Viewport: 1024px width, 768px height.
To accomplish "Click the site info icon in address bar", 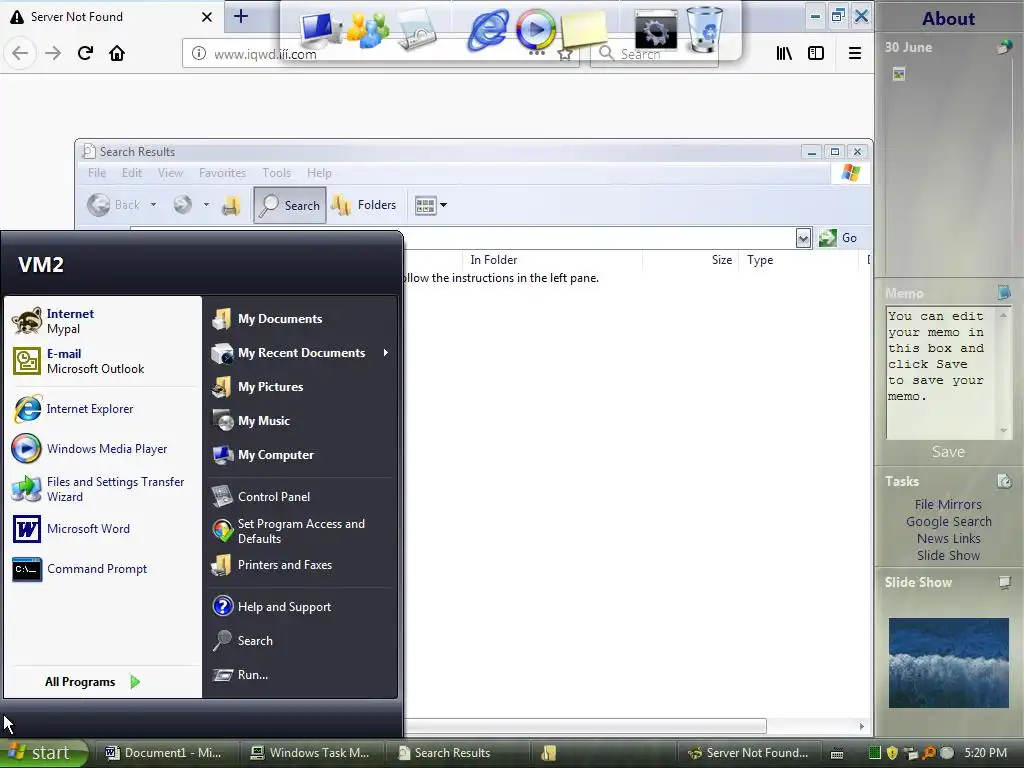I will 199,54.
